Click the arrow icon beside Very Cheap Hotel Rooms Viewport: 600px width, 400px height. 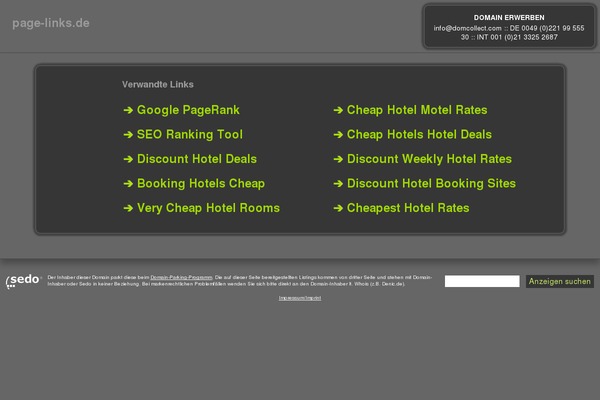click(128, 208)
